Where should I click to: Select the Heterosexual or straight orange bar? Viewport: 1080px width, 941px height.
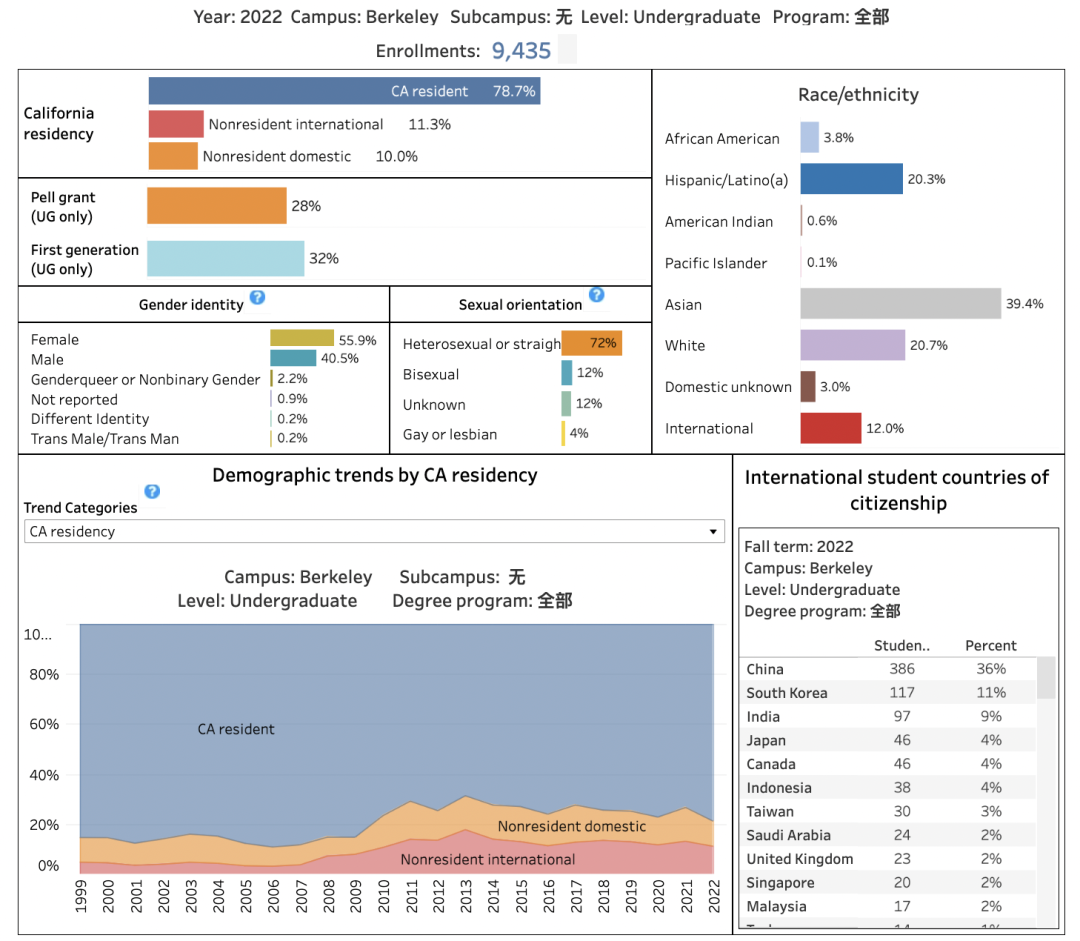pos(591,343)
